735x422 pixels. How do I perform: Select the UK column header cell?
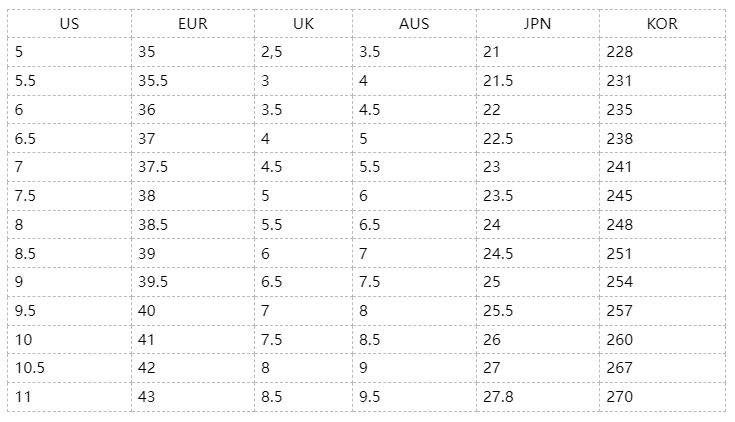click(x=303, y=24)
